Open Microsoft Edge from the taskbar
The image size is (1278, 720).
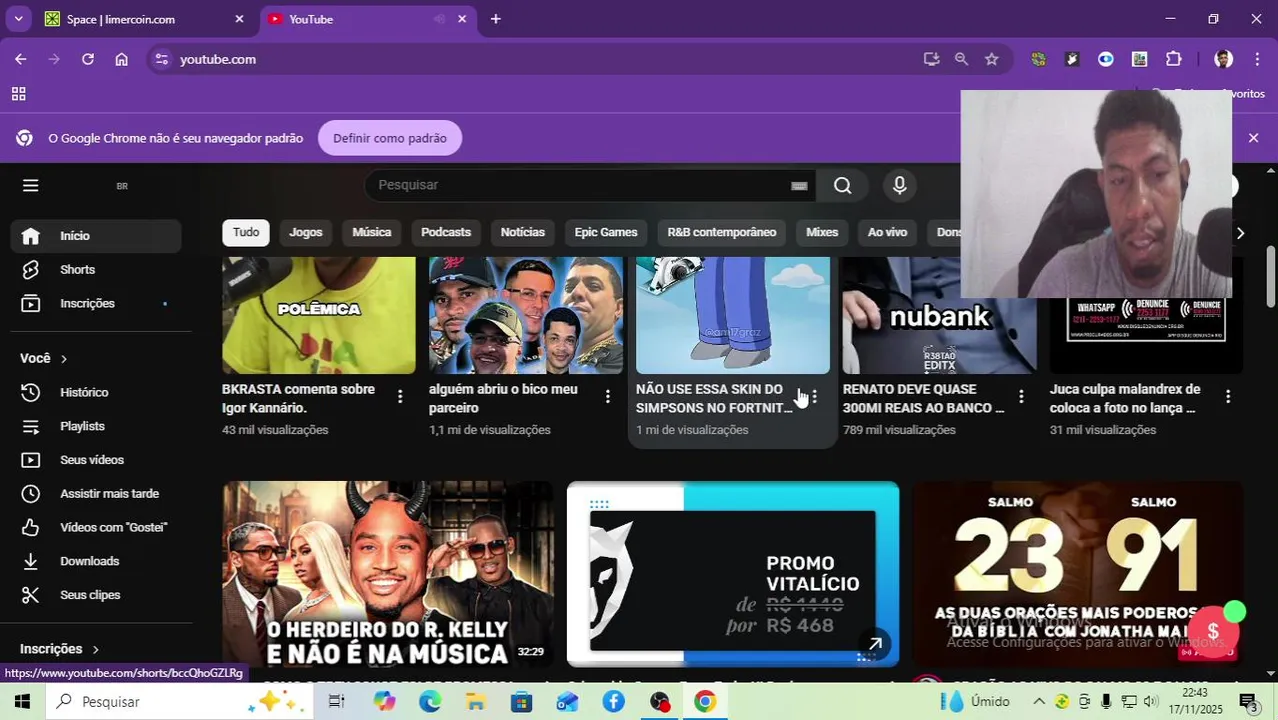(430, 702)
